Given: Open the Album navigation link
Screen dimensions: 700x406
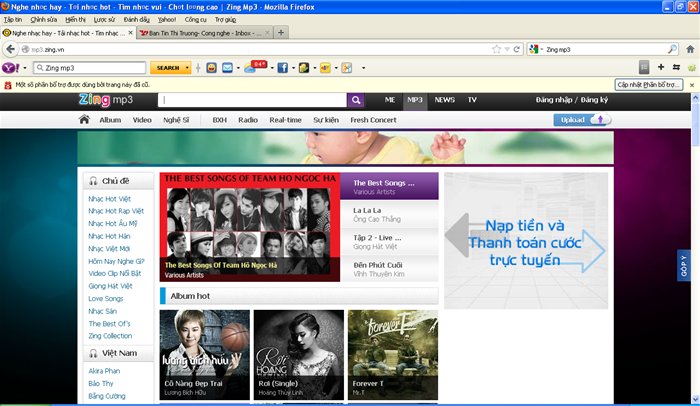Looking at the screenshot, I should [110, 120].
